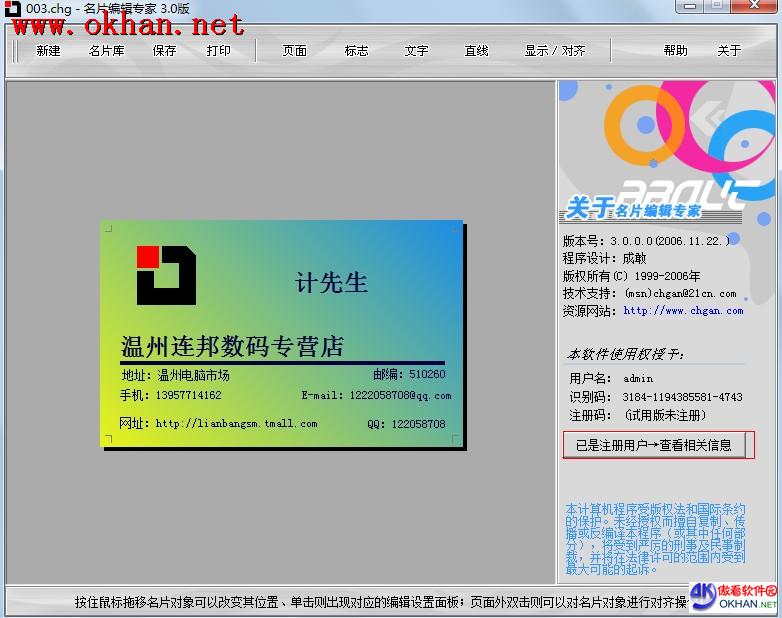The image size is (782, 618).
Task: Click the 版本号 3.0.0.0 version line
Action: [646, 241]
